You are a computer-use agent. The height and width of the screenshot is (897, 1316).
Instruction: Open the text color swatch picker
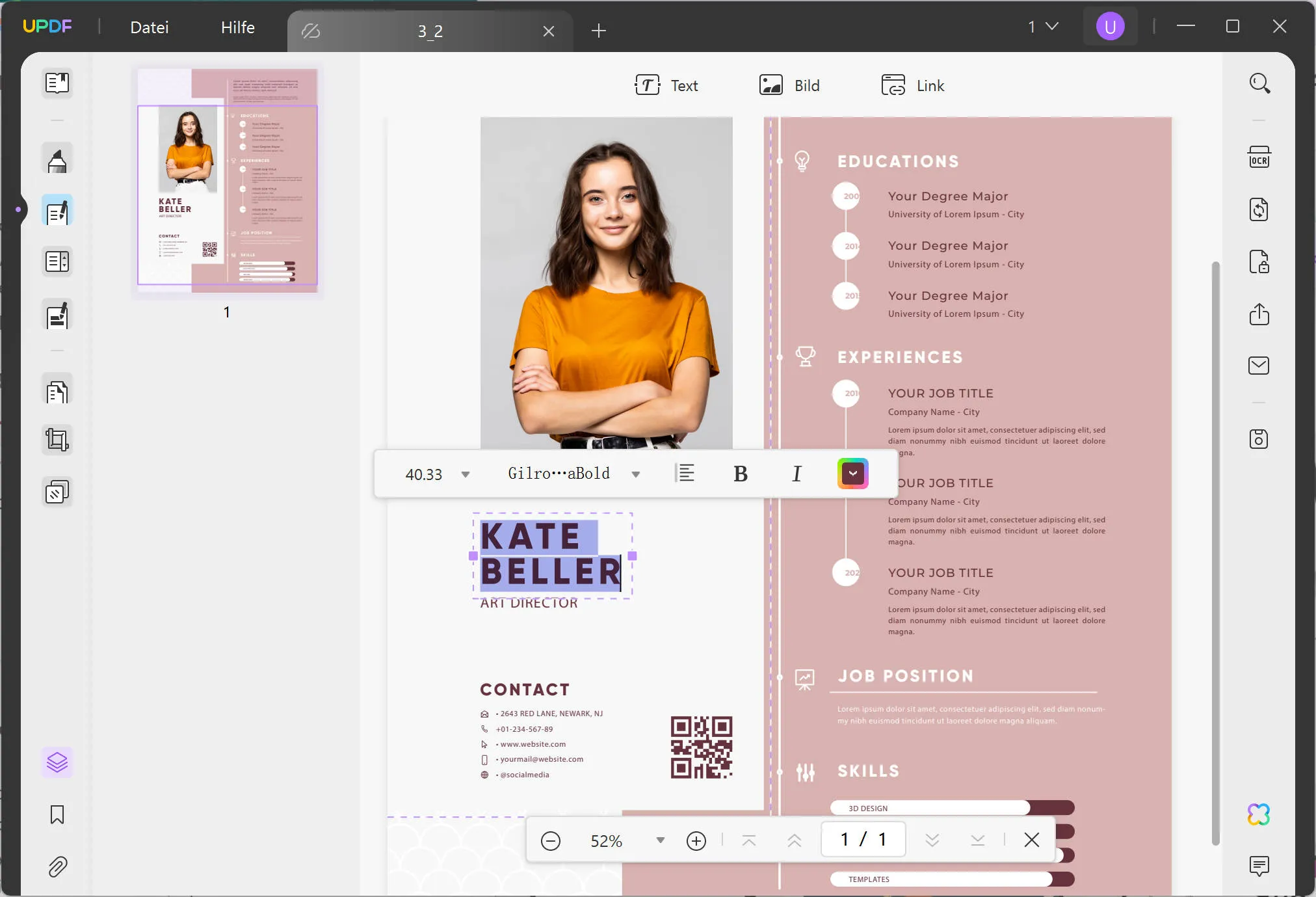tap(853, 474)
